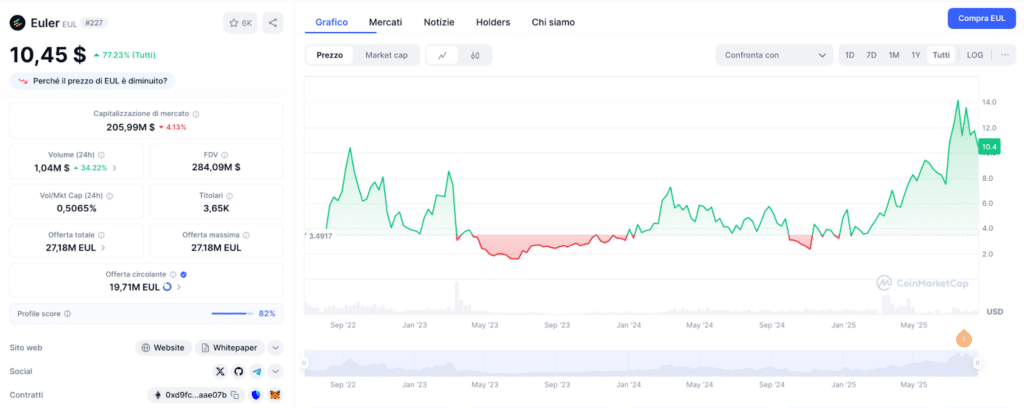Screen dimensions: 1024x408
Task: Copy the contract address icon
Action: pos(234,395)
